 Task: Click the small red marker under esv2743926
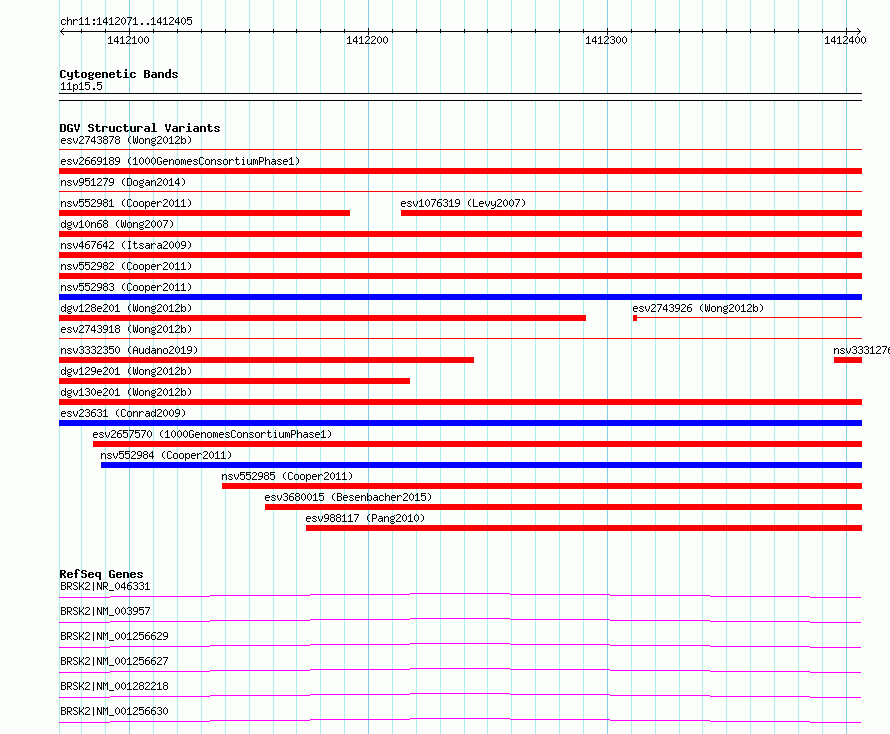(635, 318)
